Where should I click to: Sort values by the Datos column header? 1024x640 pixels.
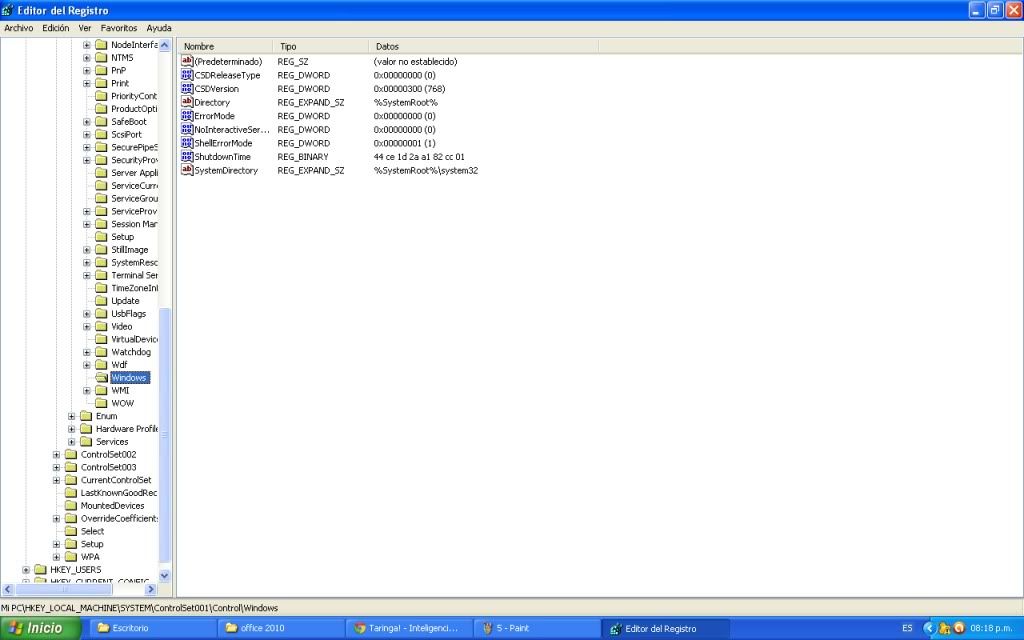(483, 46)
